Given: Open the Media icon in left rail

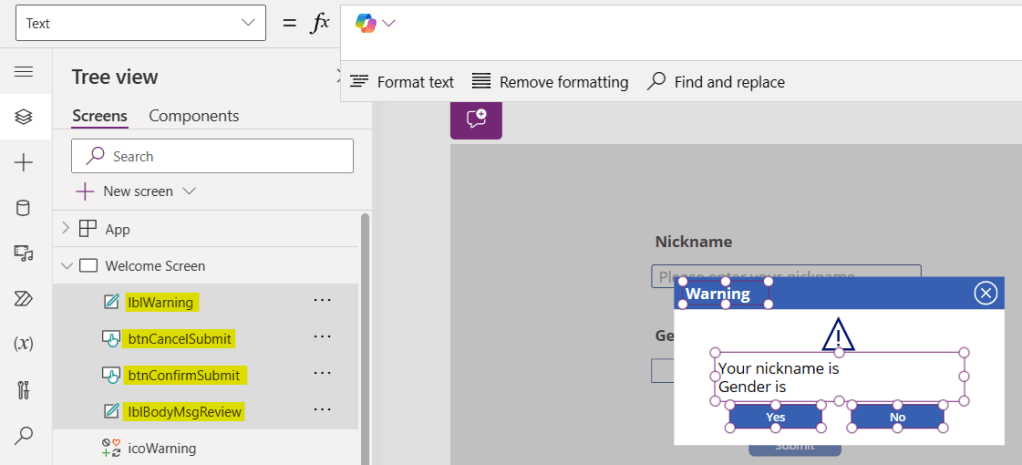Looking at the screenshot, I should (24, 253).
